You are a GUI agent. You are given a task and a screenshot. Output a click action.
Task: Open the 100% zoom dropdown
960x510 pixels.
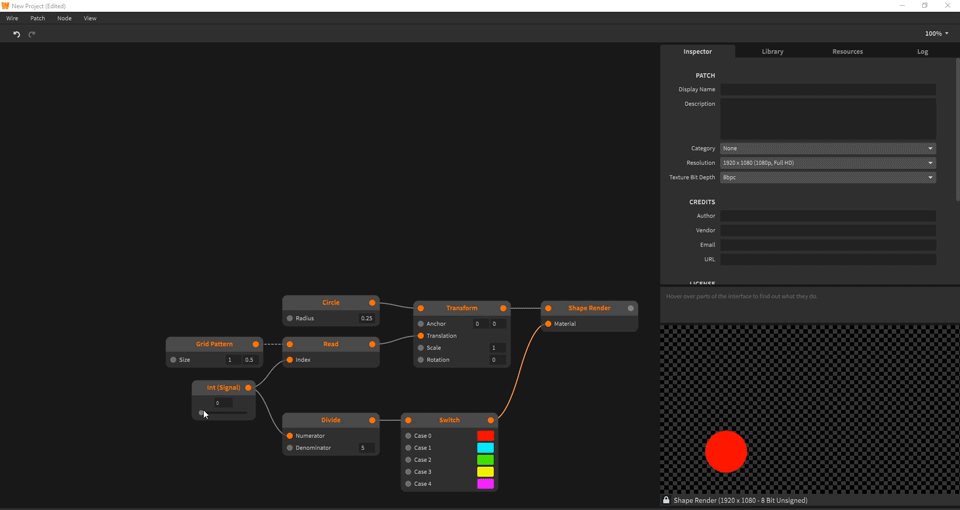point(936,34)
